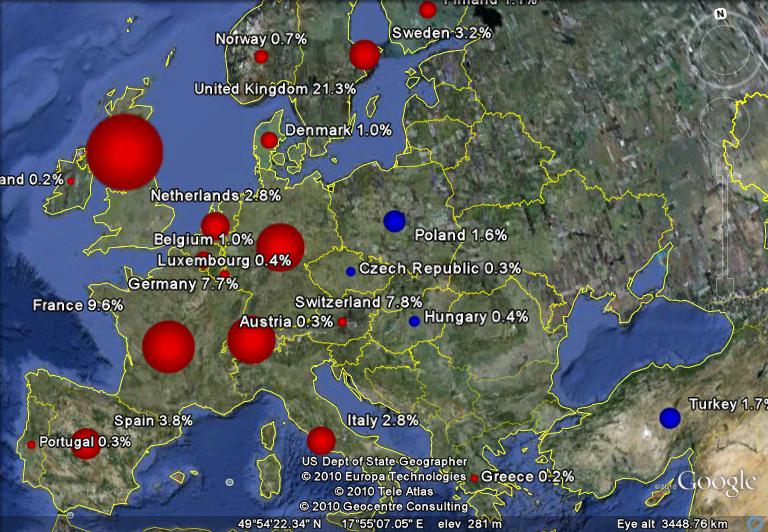Screen dimensions: 768x532
Task: Click the longitude 17°55'07.05" E readout
Action: pos(383,524)
